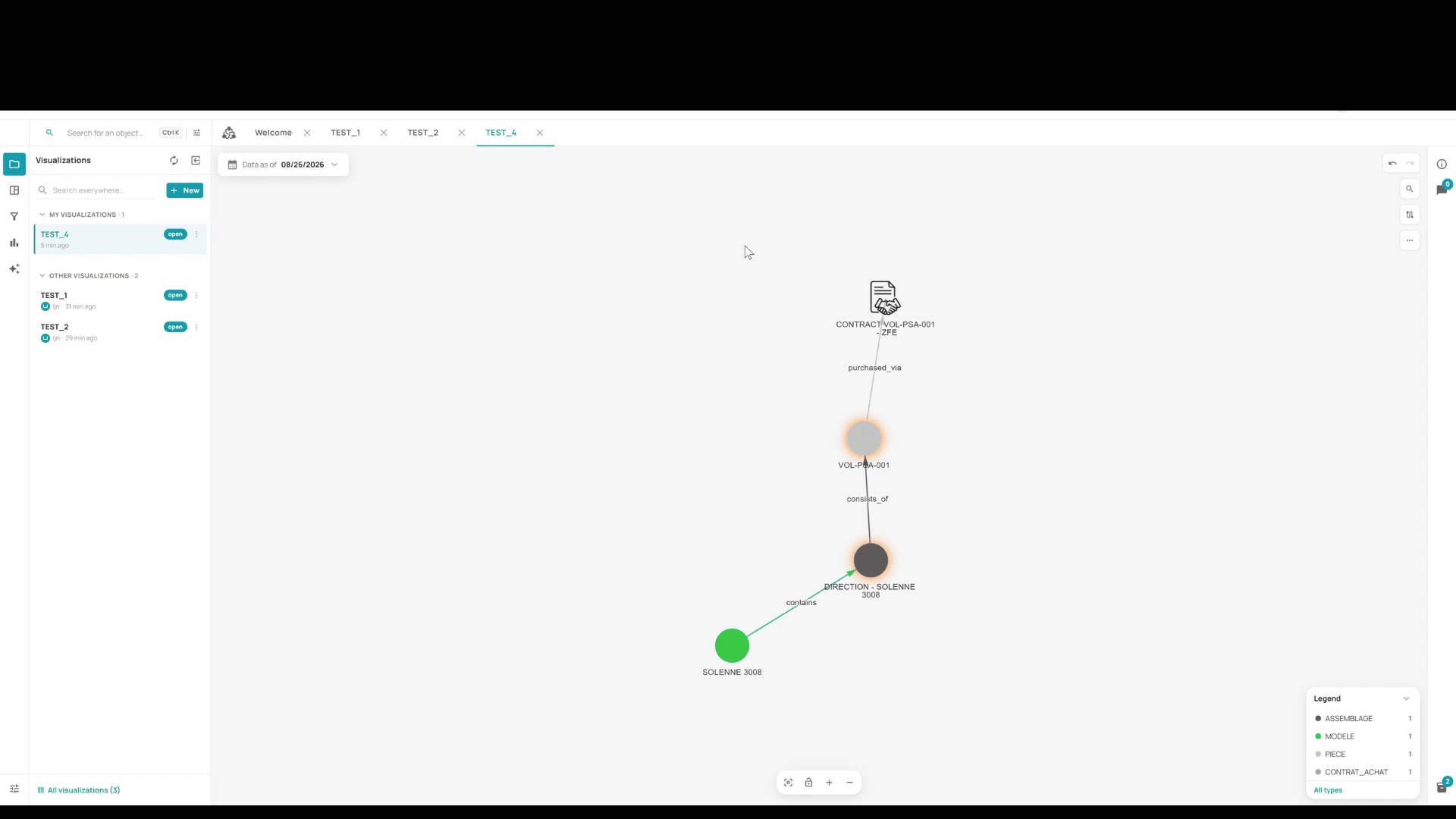Toggle the graph lock icon
1456x819 pixels.
pyautogui.click(x=809, y=783)
